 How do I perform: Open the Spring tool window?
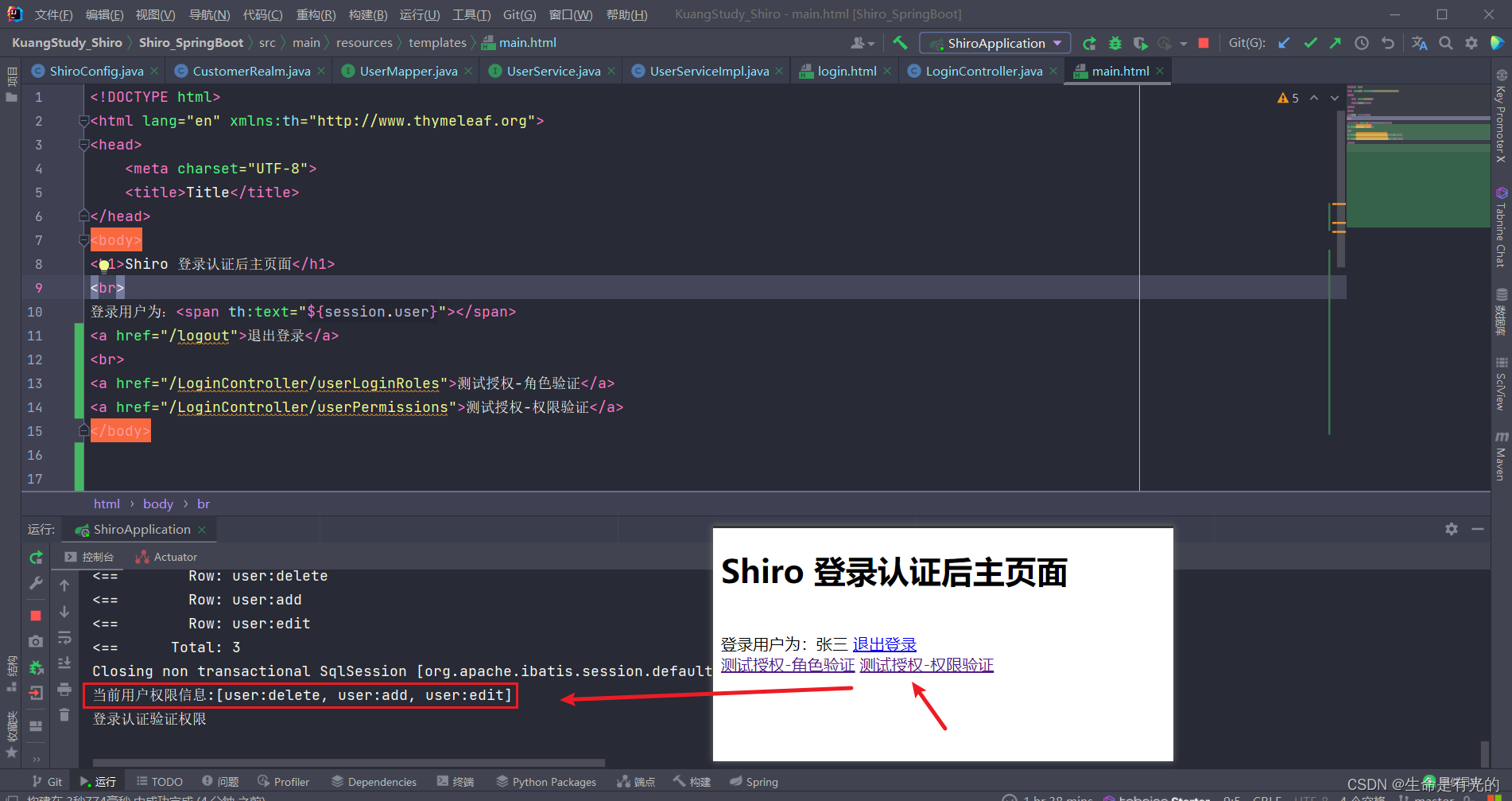(754, 782)
